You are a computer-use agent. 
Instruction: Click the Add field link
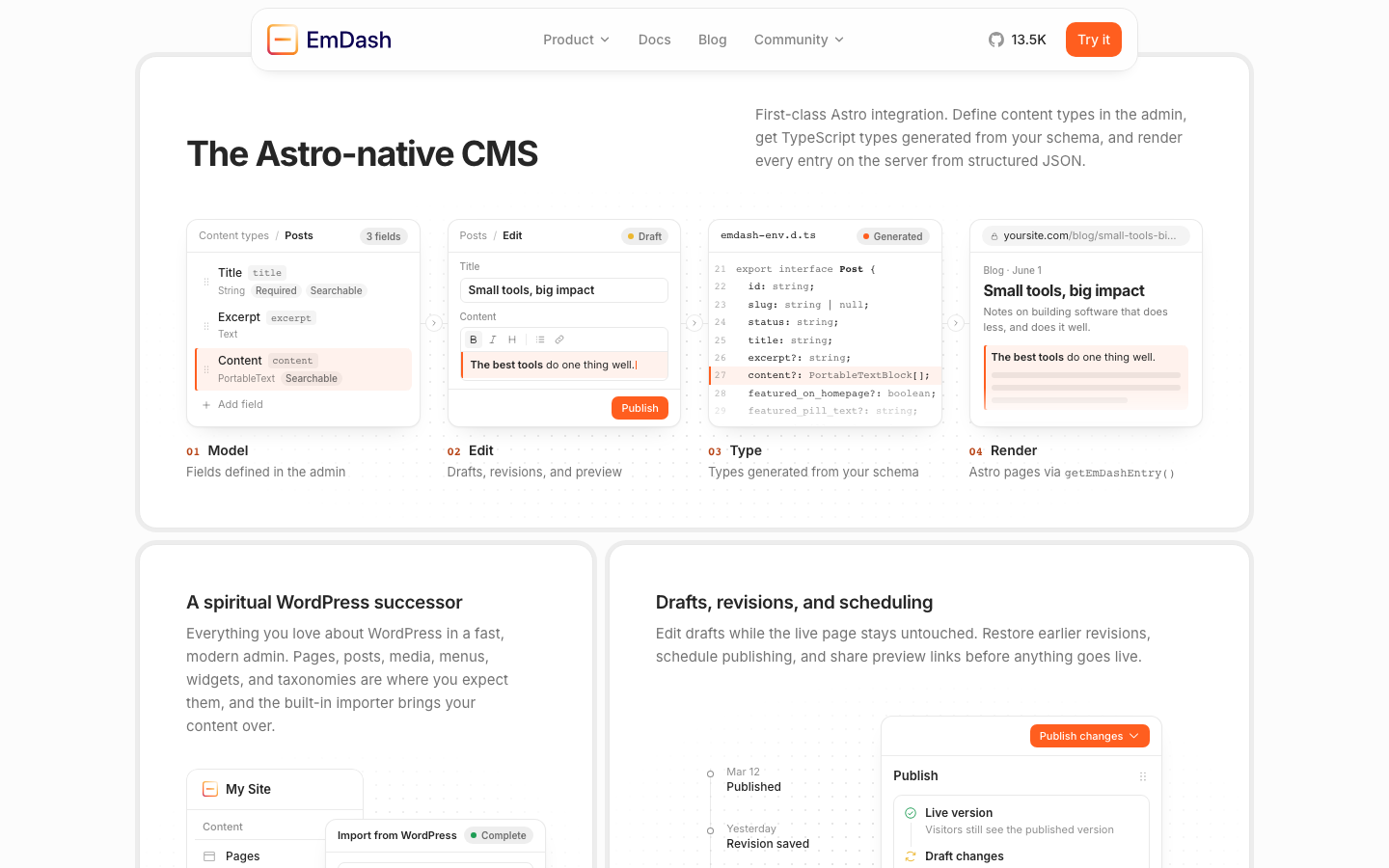click(x=240, y=405)
